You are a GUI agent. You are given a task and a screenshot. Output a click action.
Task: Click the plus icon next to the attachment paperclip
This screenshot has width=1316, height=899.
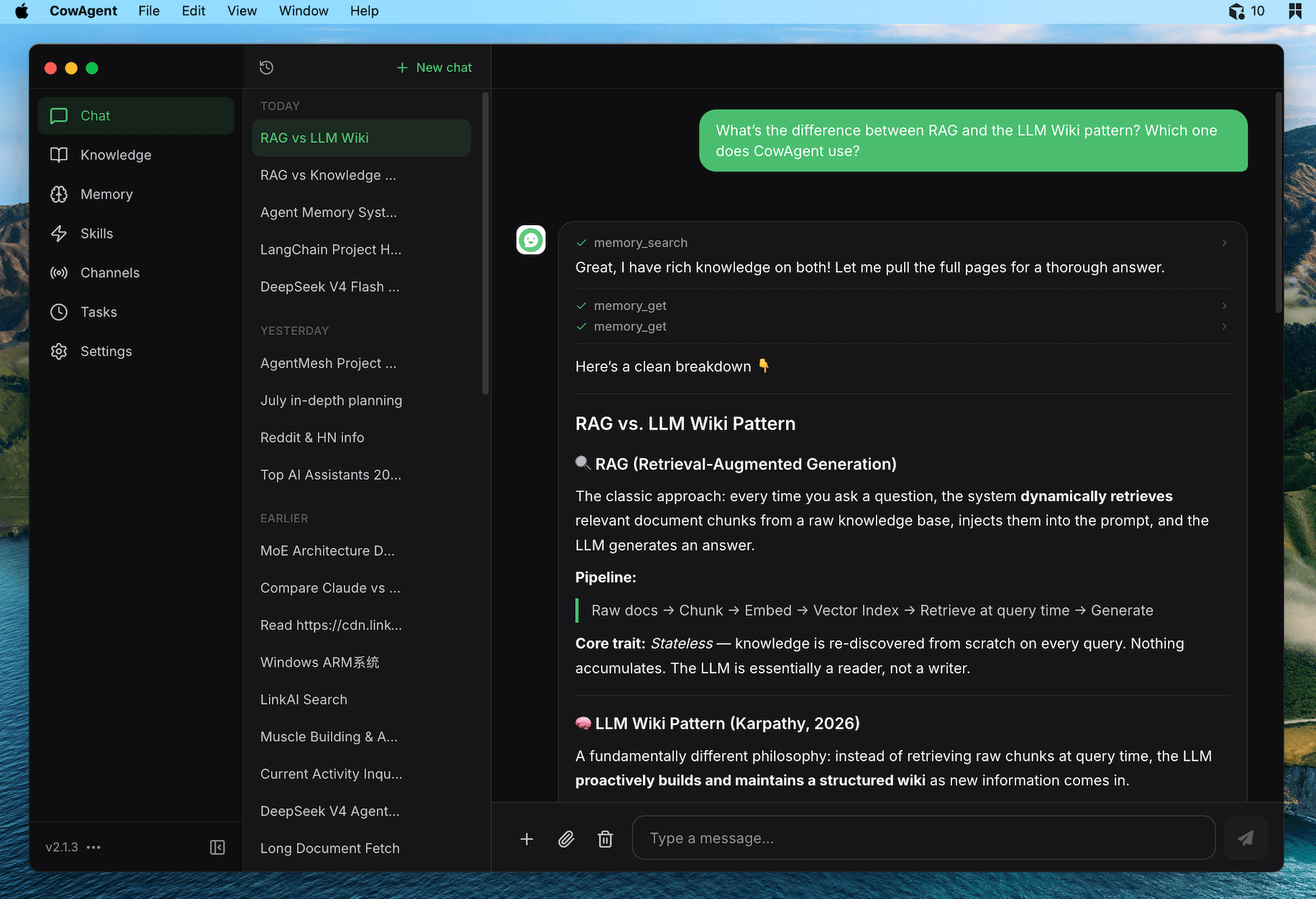point(526,839)
